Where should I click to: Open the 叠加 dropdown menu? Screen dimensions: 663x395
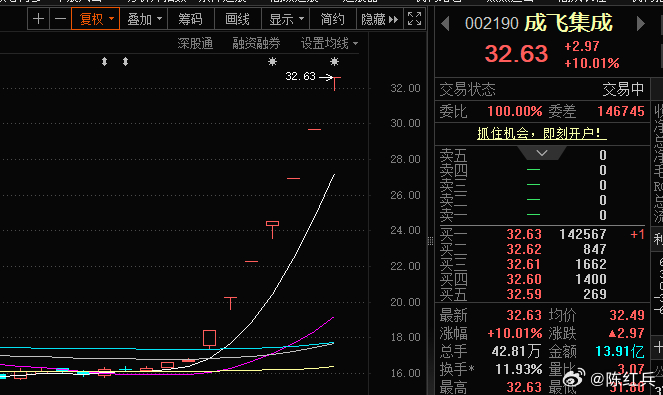(x=144, y=19)
